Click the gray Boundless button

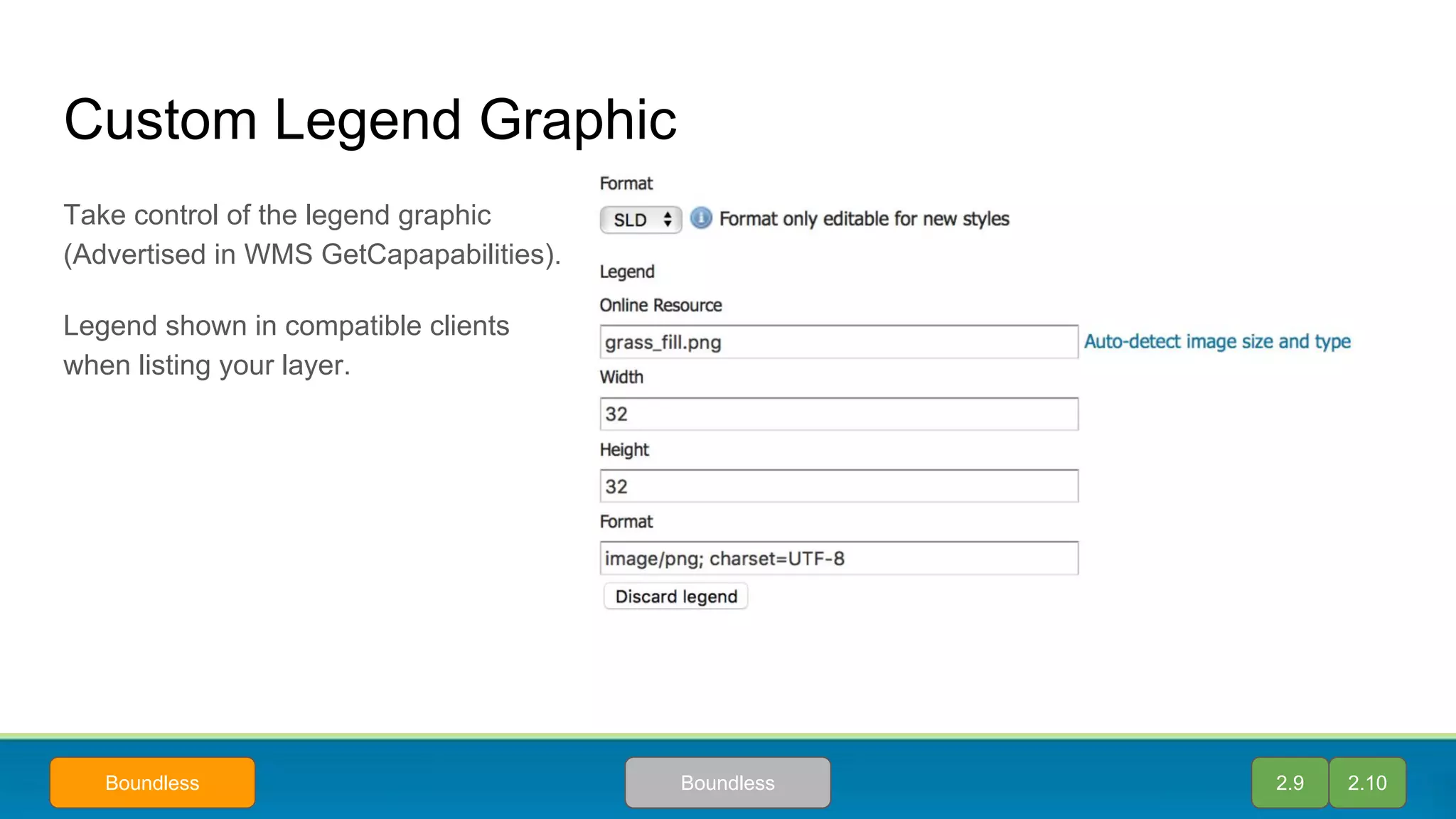pos(728,783)
